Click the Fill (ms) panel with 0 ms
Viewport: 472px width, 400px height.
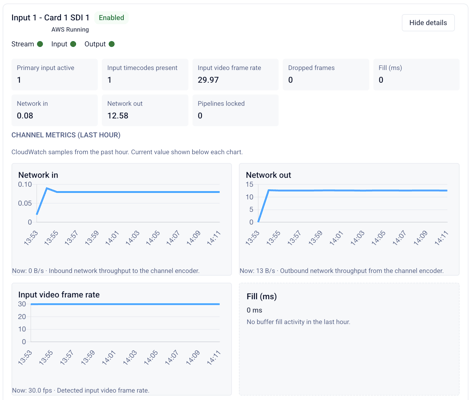(349, 339)
